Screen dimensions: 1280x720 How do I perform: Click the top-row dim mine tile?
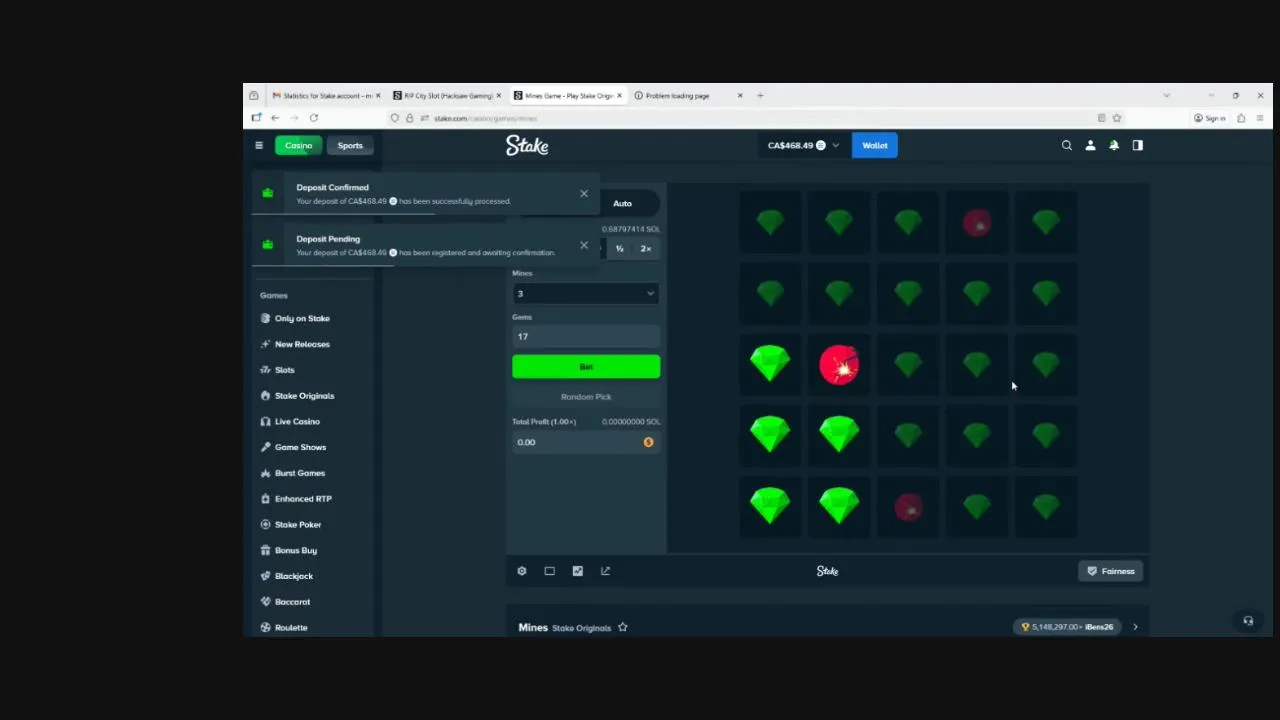[977, 223]
